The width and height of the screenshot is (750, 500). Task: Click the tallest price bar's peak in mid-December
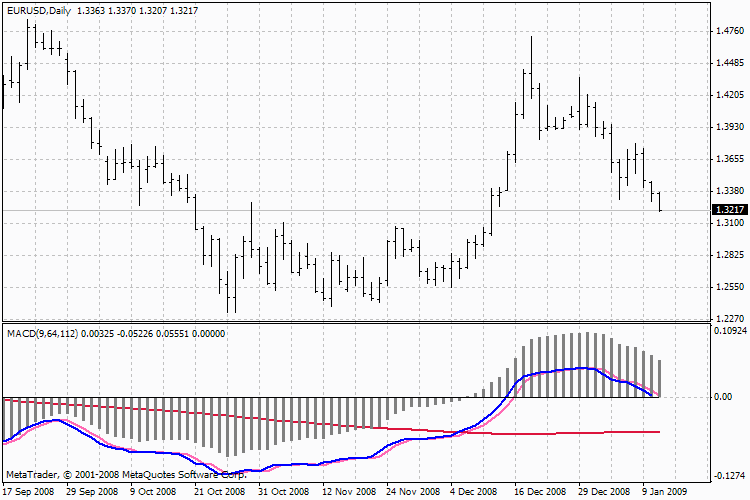click(531, 38)
